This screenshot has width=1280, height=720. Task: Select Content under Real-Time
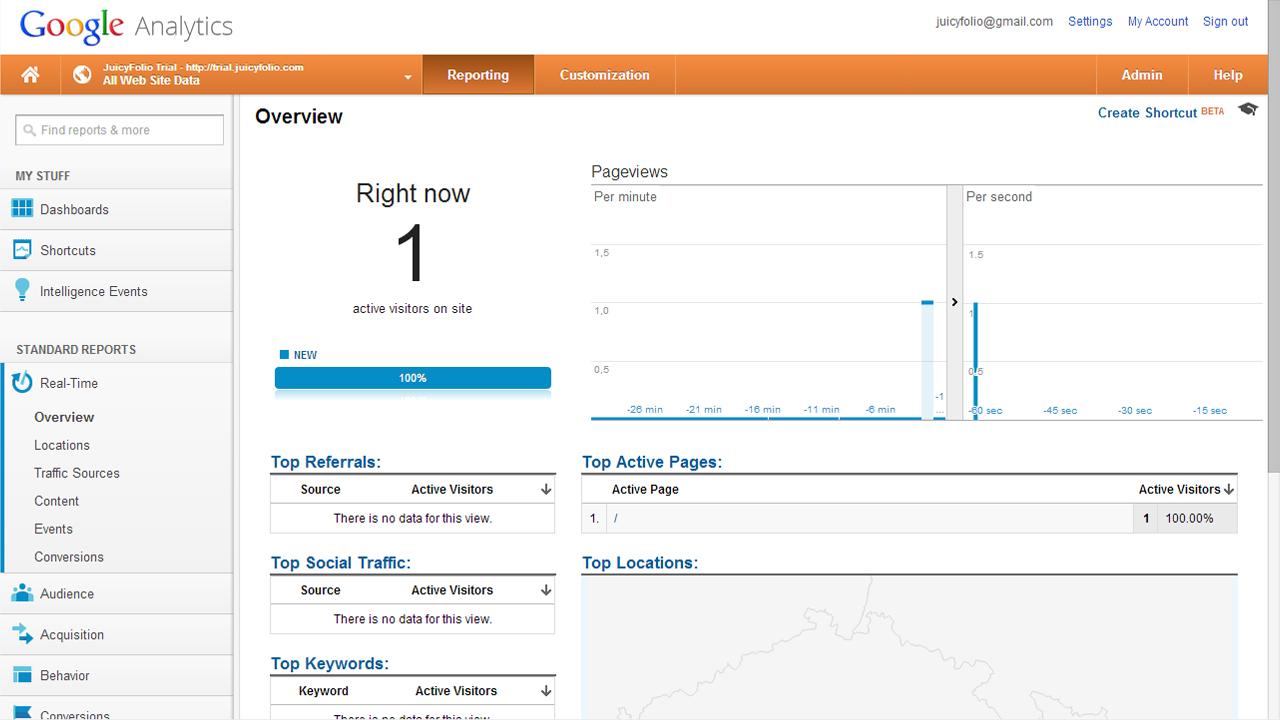(x=56, y=501)
